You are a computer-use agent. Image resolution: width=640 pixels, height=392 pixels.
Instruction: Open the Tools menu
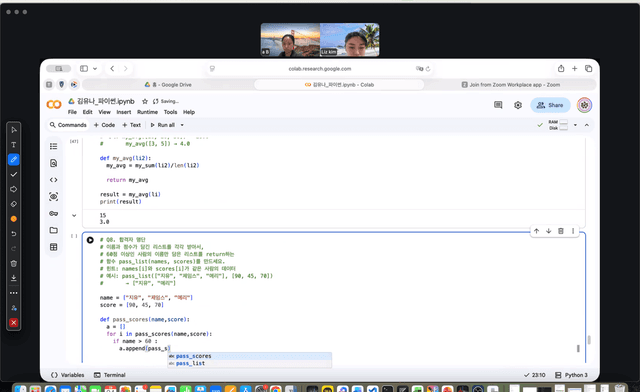170,112
